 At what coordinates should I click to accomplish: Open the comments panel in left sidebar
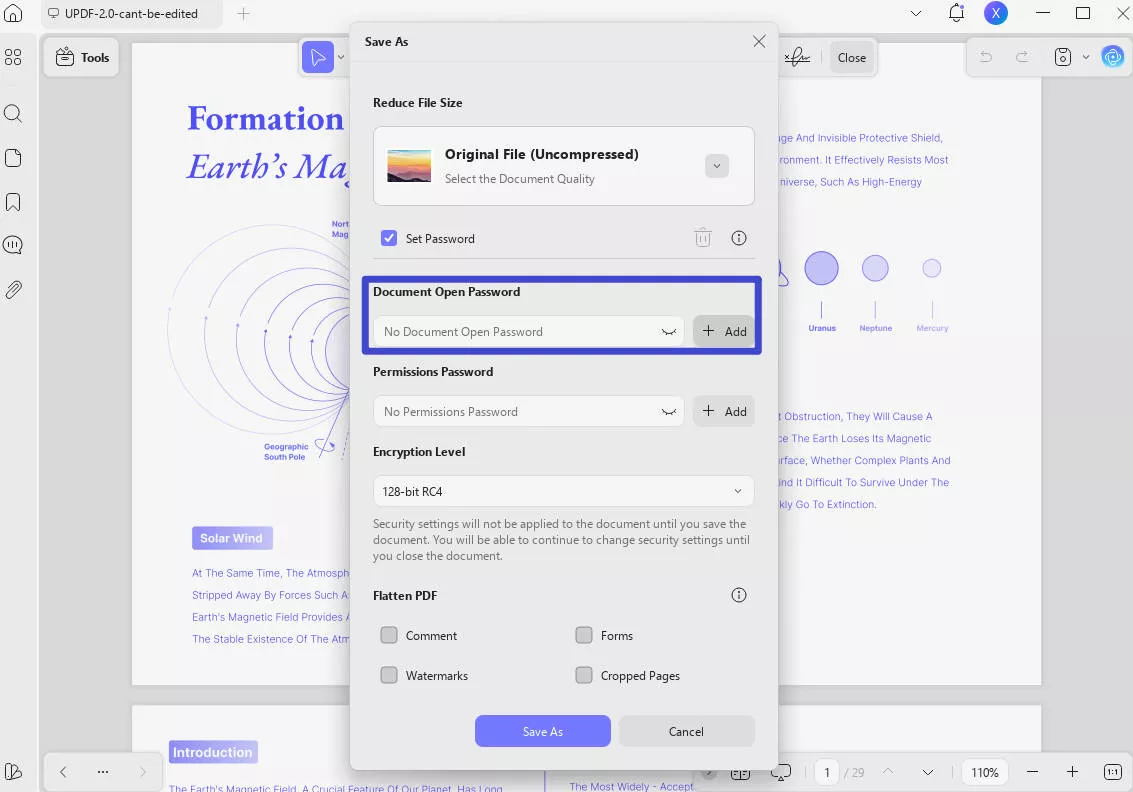point(13,245)
